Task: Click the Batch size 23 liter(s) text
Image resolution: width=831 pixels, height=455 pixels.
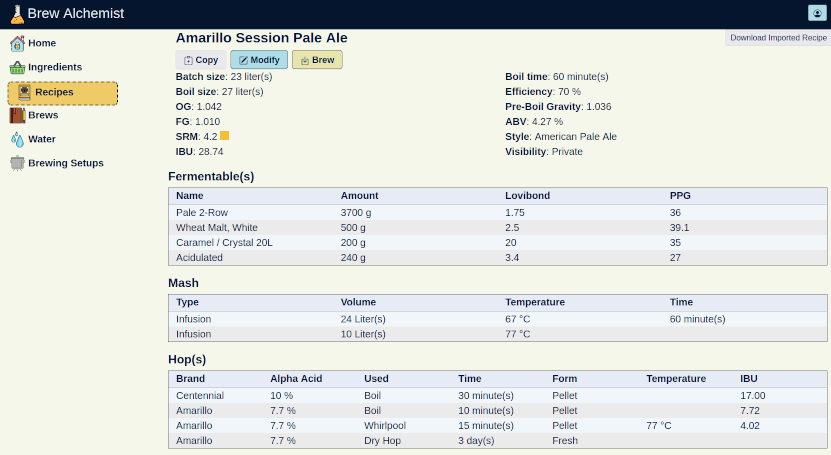Action: (224, 76)
